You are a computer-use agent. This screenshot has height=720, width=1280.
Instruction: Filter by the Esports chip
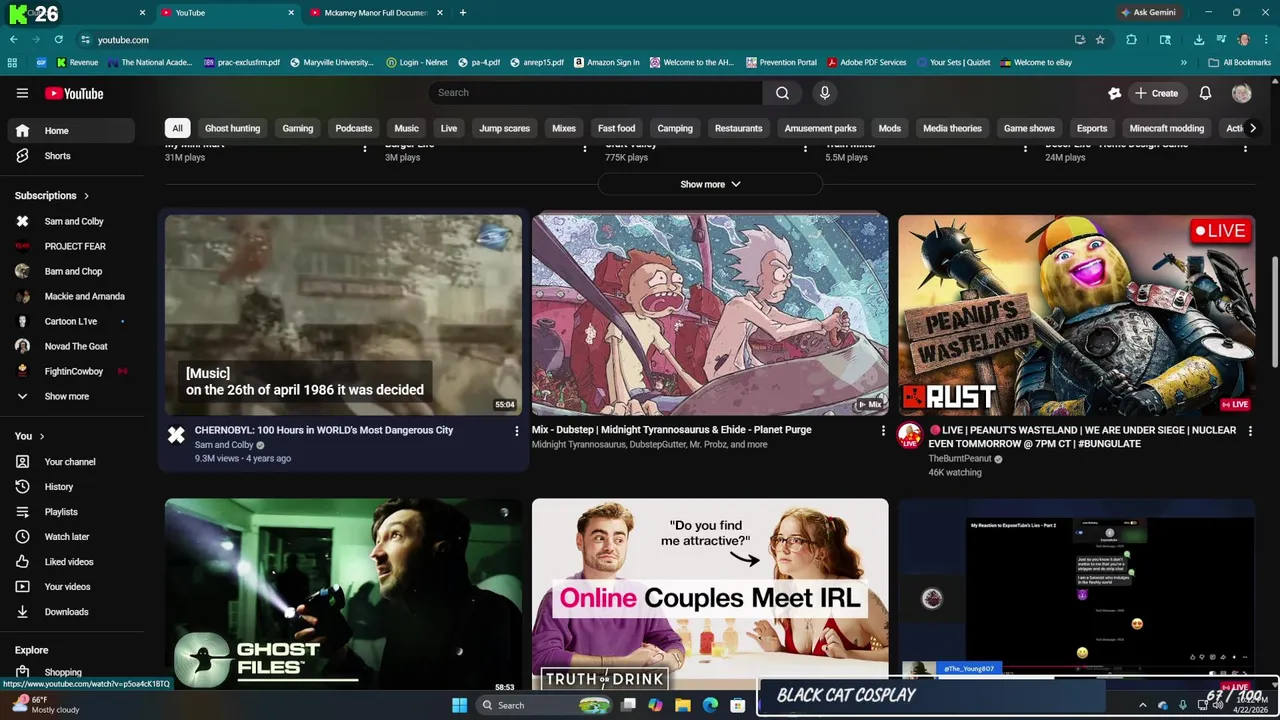(x=1092, y=128)
